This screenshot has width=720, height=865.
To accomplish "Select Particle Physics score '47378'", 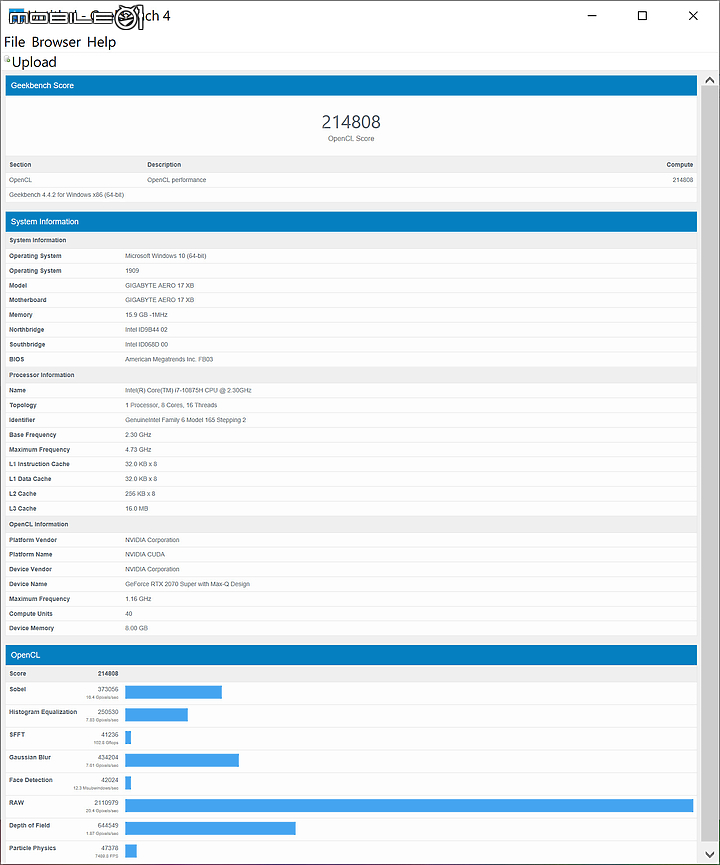I will click(x=109, y=848).
